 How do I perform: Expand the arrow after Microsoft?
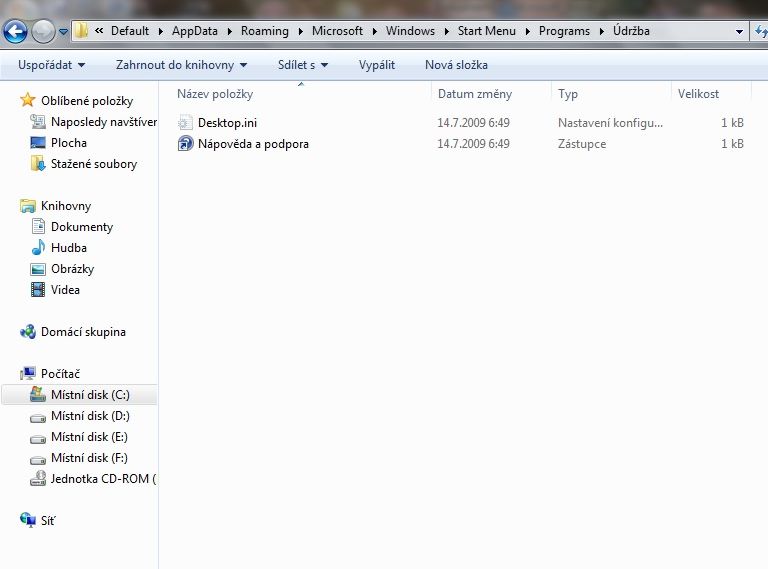coord(375,31)
